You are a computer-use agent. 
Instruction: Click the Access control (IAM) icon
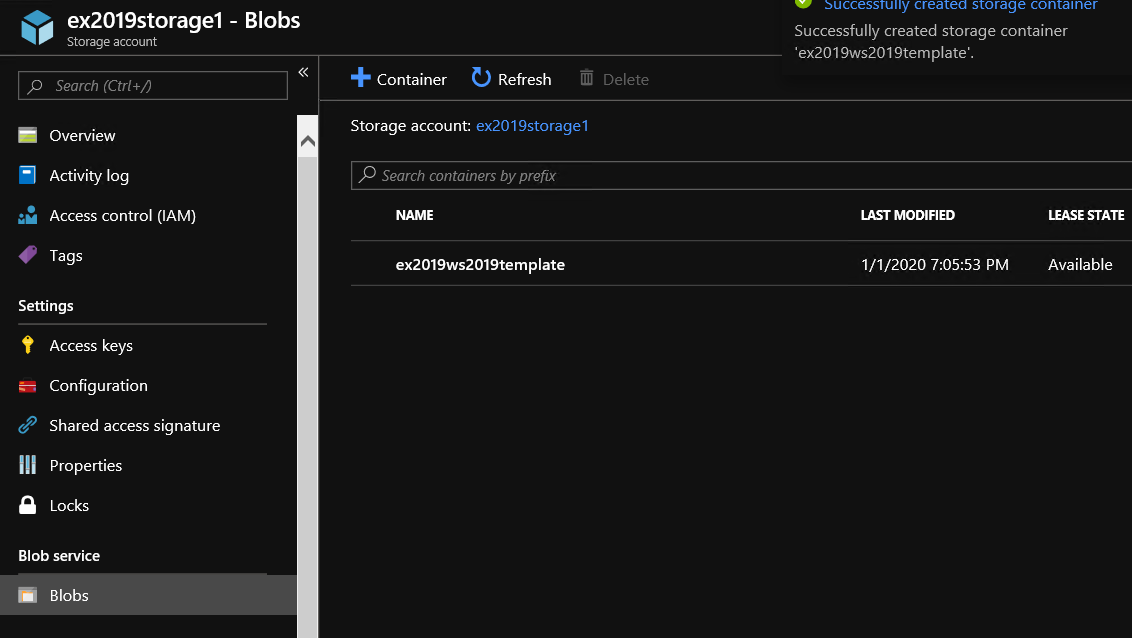click(28, 216)
